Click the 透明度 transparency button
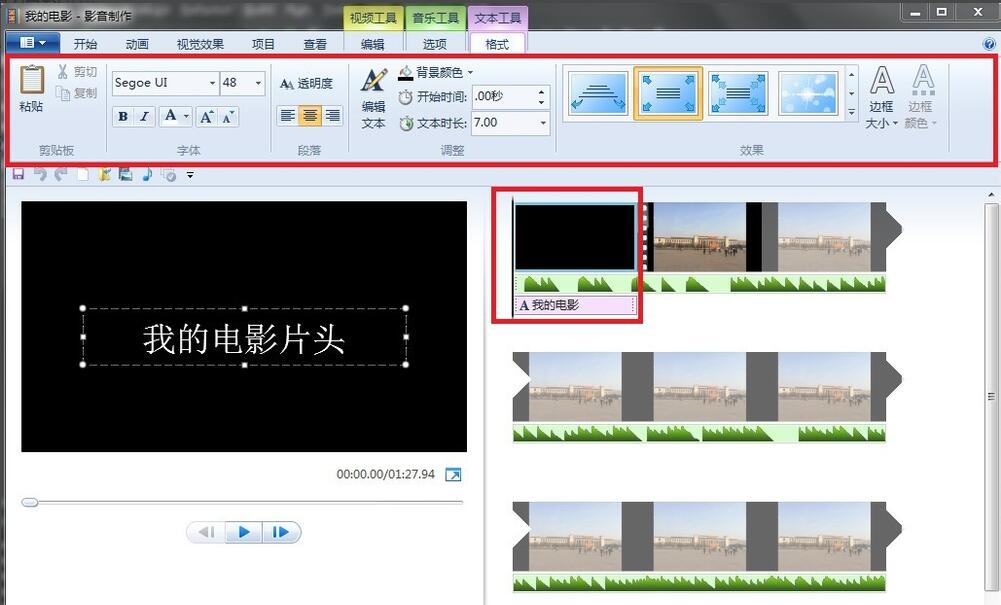Image resolution: width=1001 pixels, height=605 pixels. (x=306, y=84)
